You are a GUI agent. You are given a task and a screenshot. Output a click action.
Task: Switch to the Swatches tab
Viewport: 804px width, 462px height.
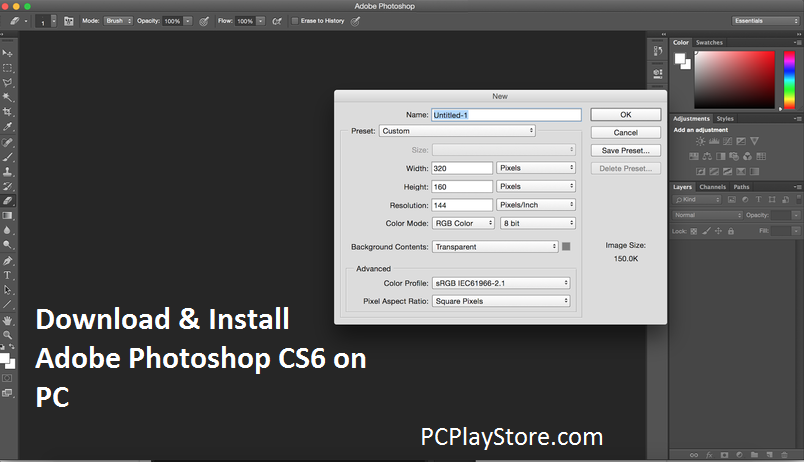709,43
